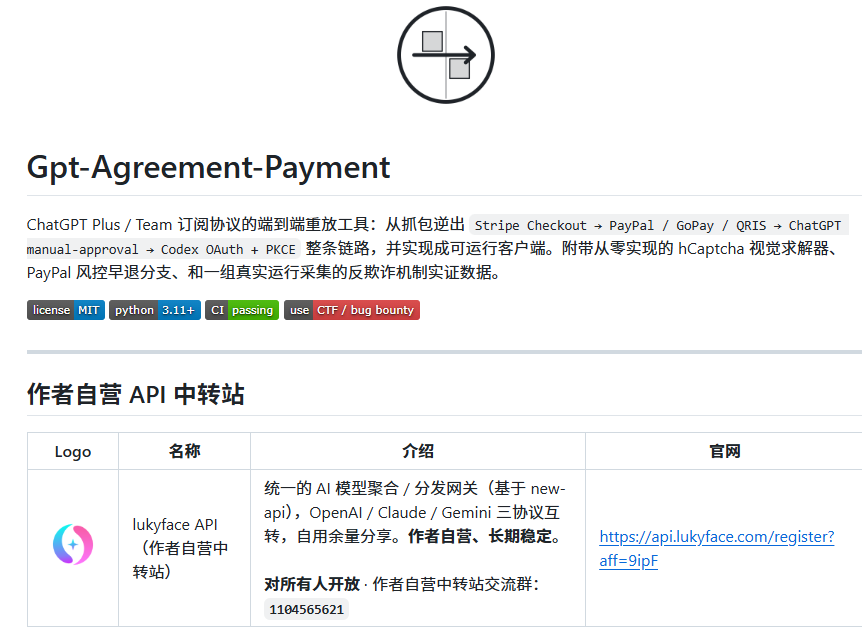Open the use CTF / bug bounty badge
Screen dimensions: 862x640
[x=352, y=310]
